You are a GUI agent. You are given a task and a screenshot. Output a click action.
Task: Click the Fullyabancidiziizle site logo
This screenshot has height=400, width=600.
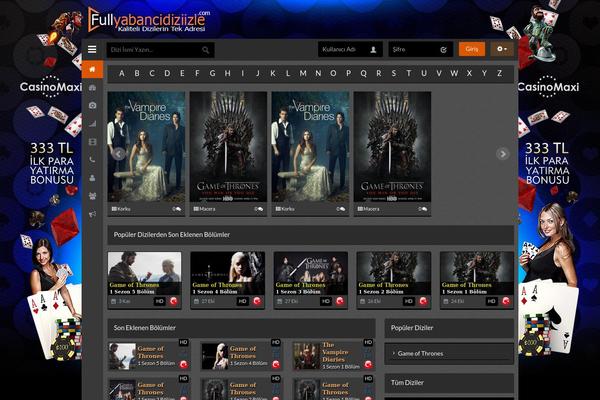149,20
